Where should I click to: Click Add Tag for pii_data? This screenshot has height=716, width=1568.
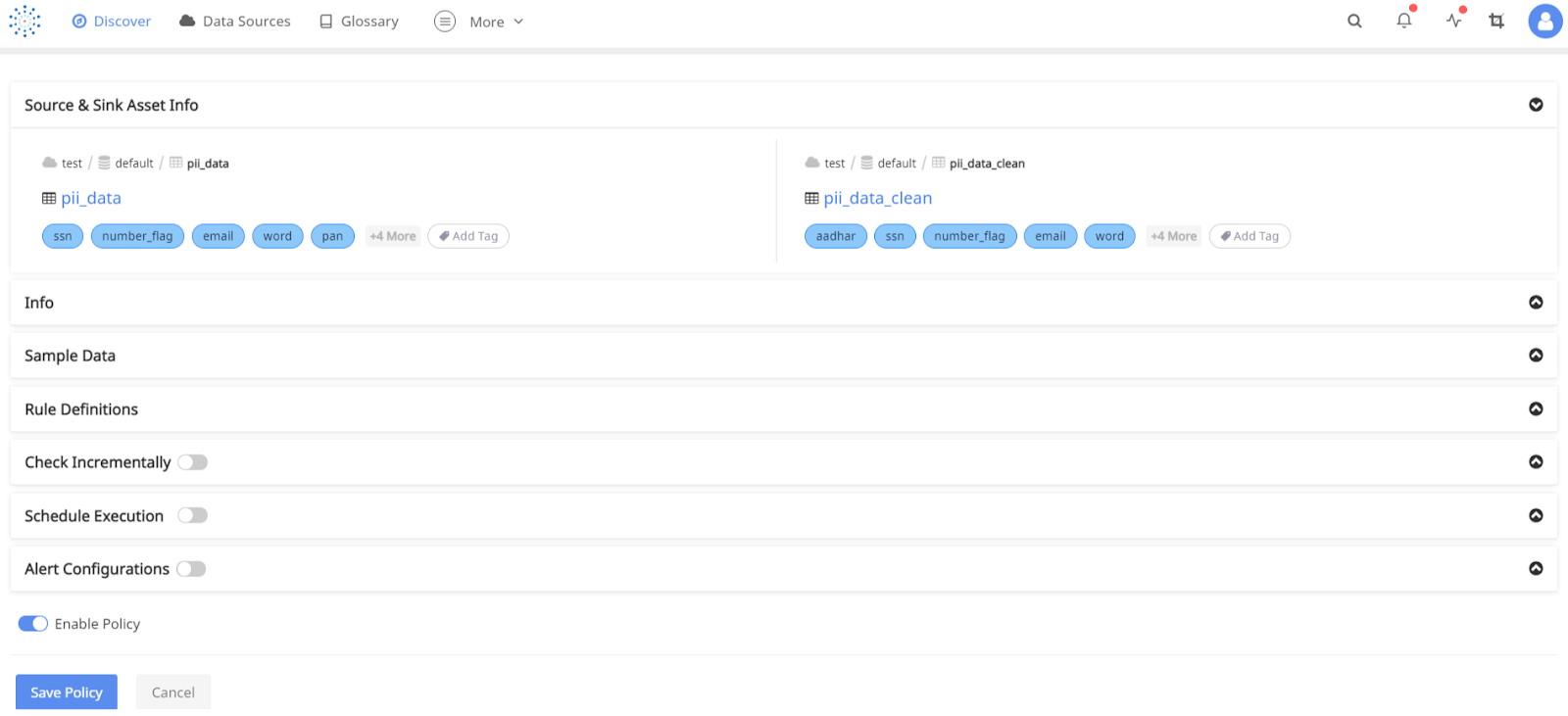point(468,236)
